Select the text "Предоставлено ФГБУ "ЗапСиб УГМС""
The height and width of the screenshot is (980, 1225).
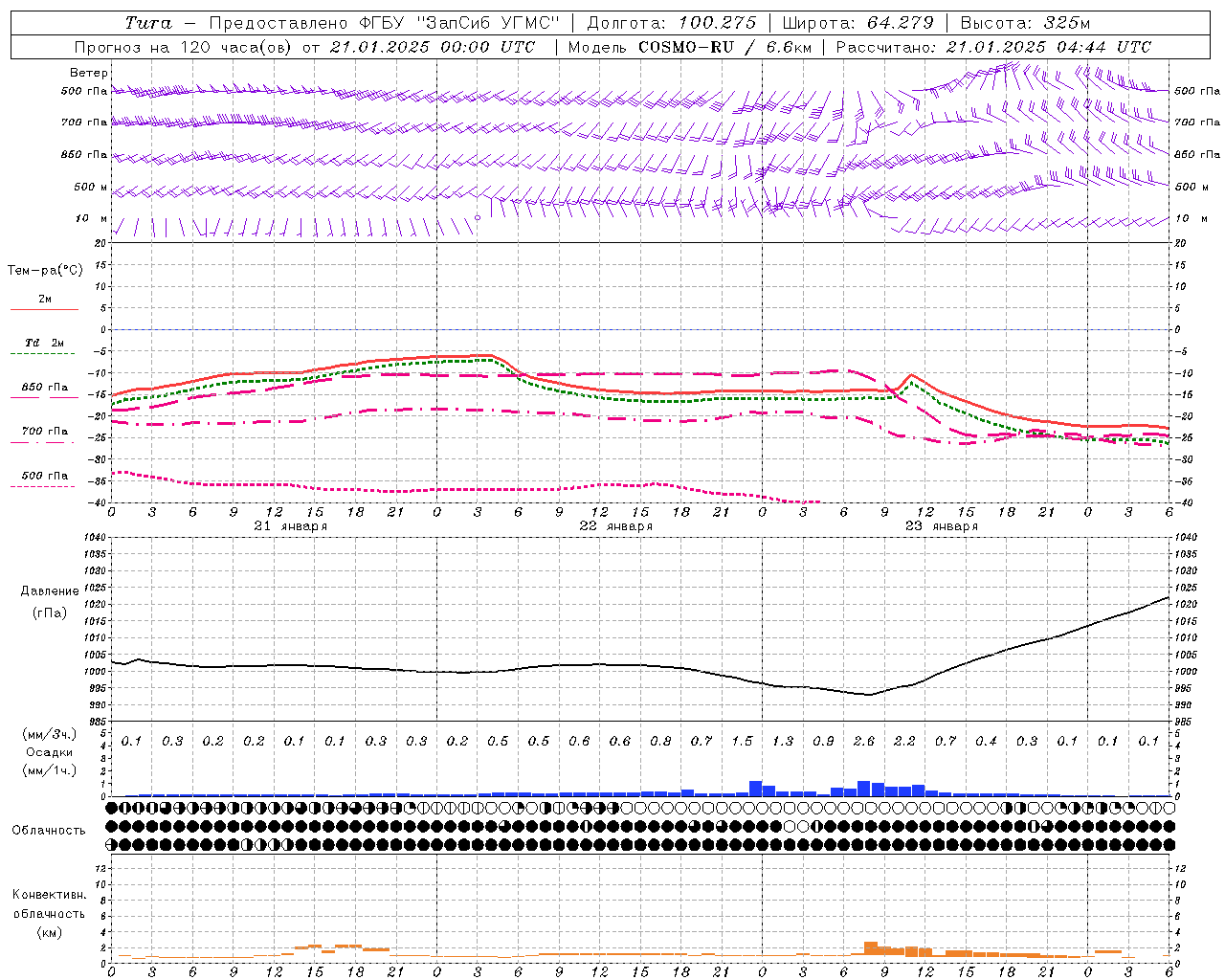tap(384, 23)
